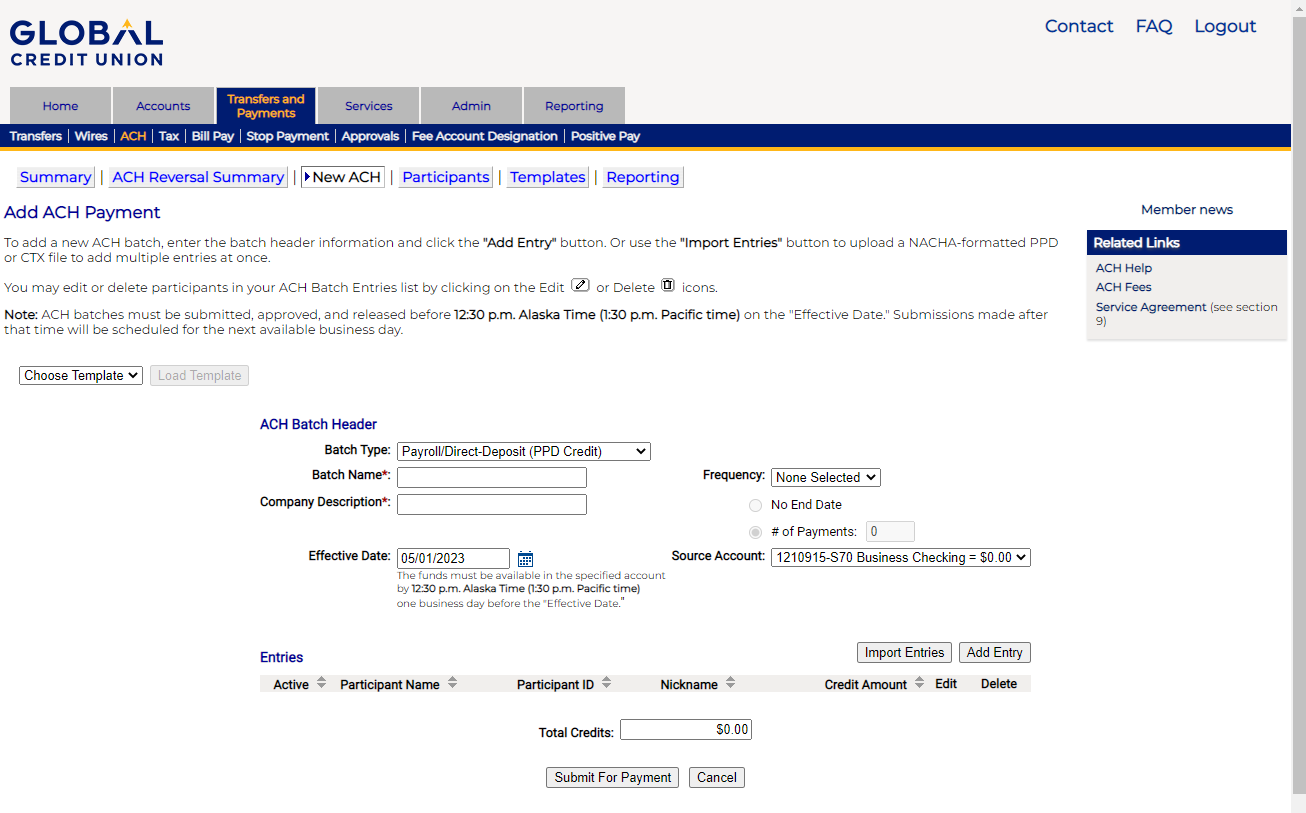Image resolution: width=1306 pixels, height=813 pixels.
Task: Open Stop Payment in the submenu bar
Action: (x=287, y=136)
